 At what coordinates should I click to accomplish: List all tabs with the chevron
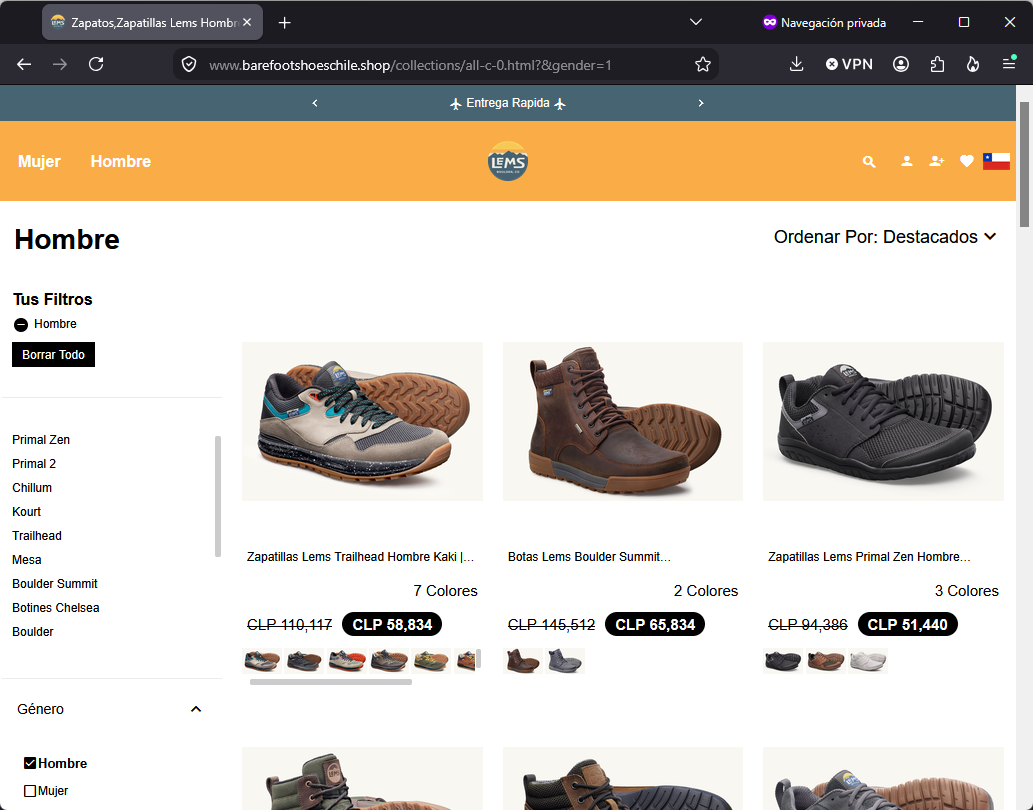[696, 22]
